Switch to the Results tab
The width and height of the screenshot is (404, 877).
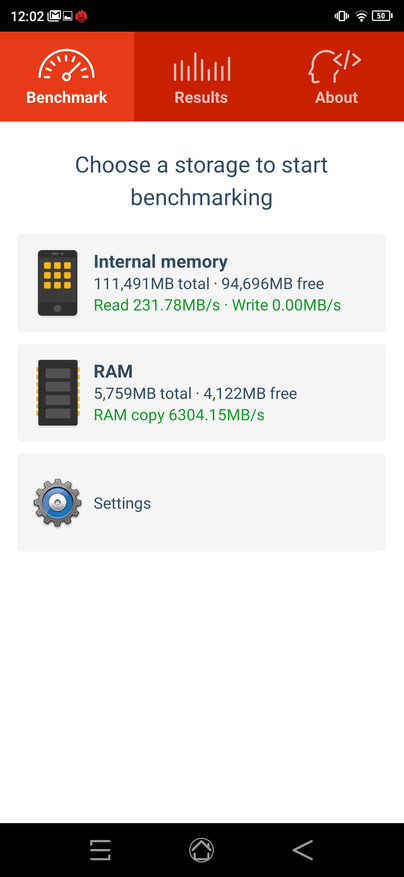[x=201, y=76]
